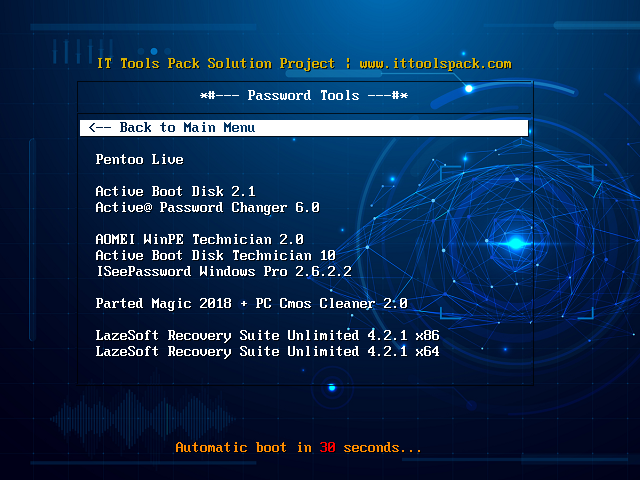Image resolution: width=640 pixels, height=480 pixels.
Task: Click the Automatic boot countdown message
Action: pyautogui.click(x=298, y=447)
